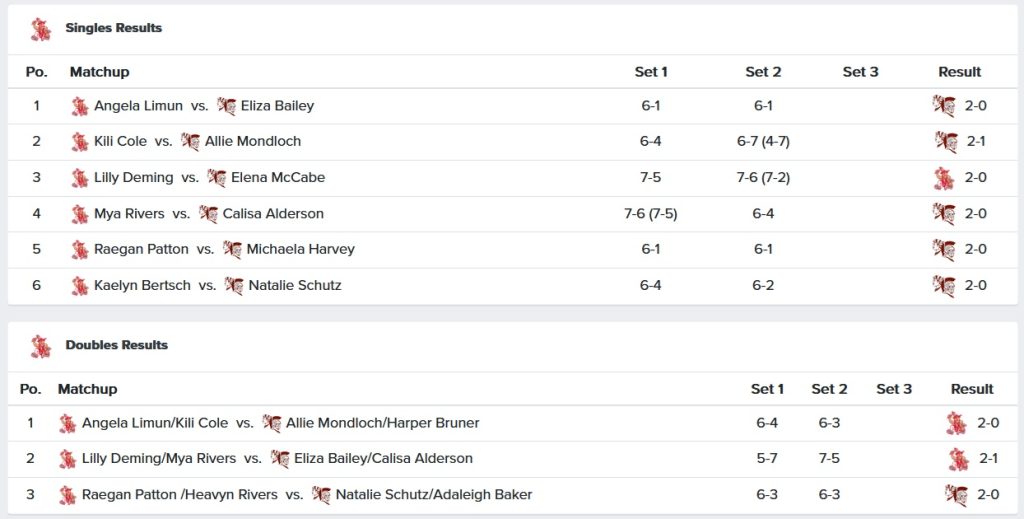The height and width of the screenshot is (519, 1024).
Task: Click the team icon before Natalie Schutz in singles
Action: click(234, 286)
